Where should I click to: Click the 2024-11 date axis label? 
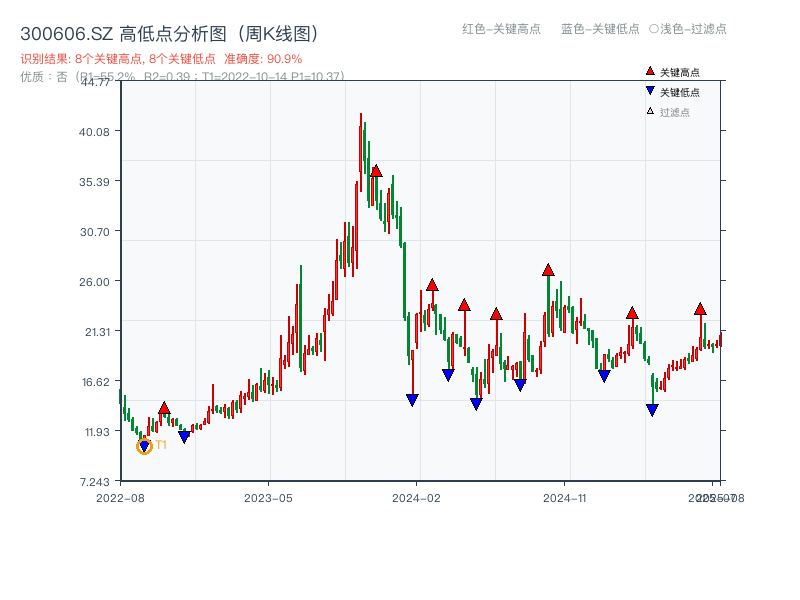(565, 498)
